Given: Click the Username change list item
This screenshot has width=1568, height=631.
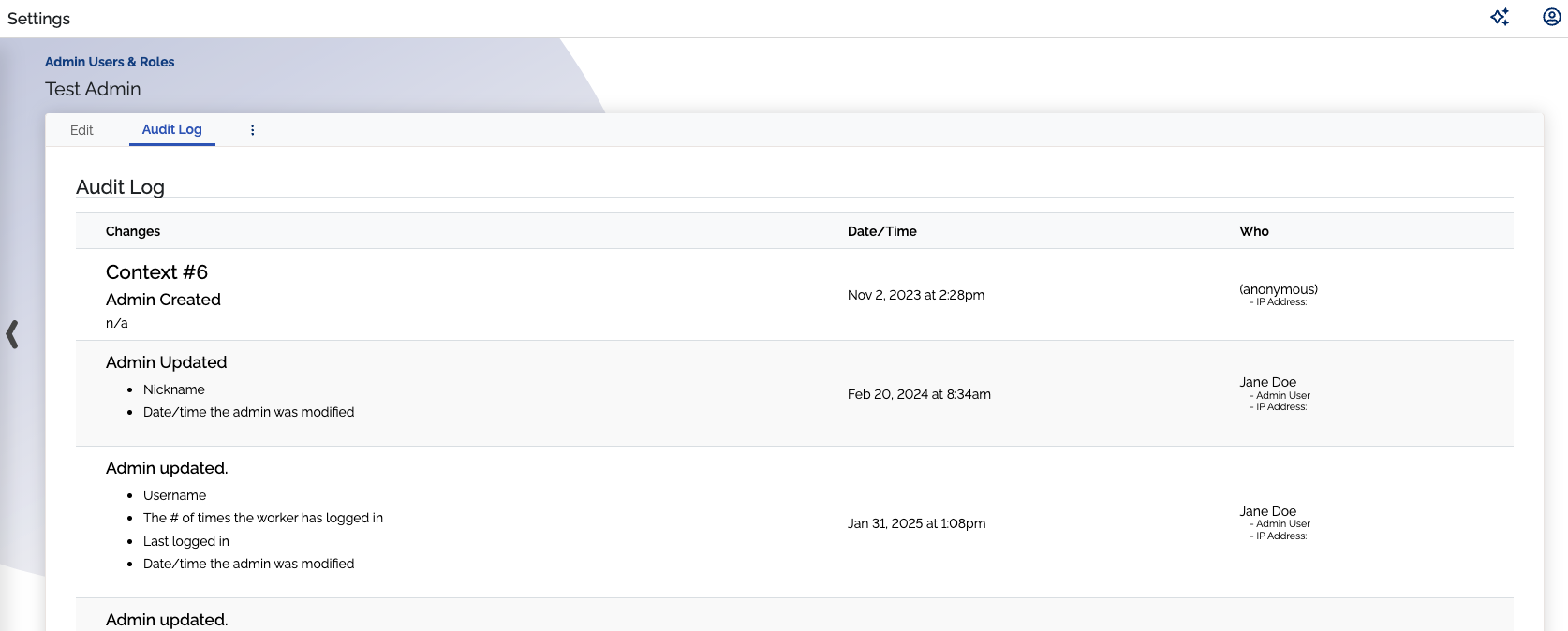Looking at the screenshot, I should 174,495.
